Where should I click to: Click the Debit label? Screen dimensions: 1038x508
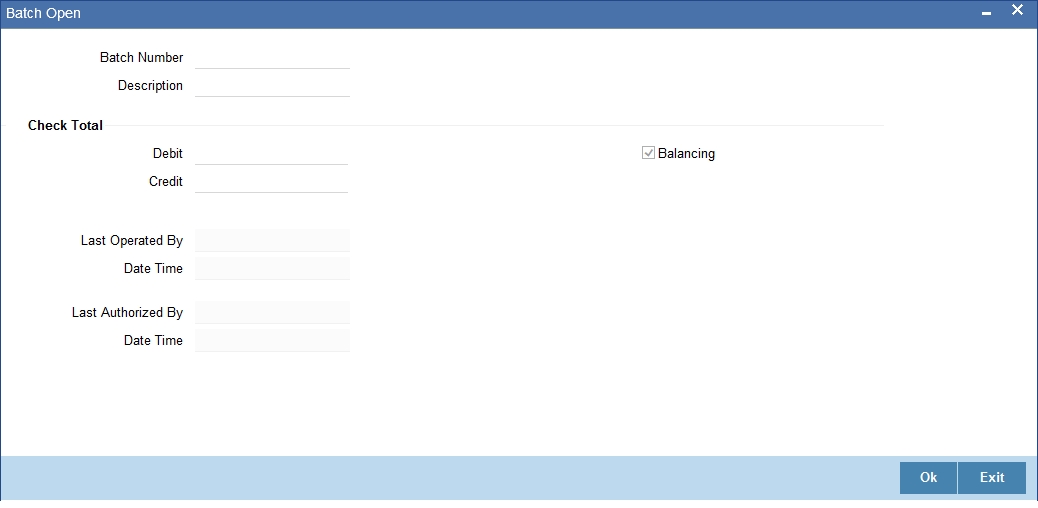[x=167, y=154]
